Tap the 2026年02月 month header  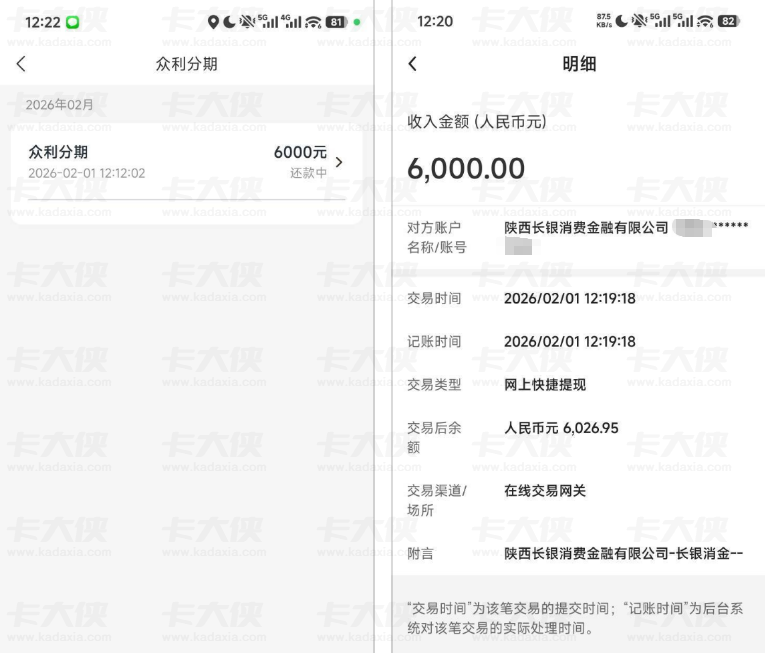(59, 104)
